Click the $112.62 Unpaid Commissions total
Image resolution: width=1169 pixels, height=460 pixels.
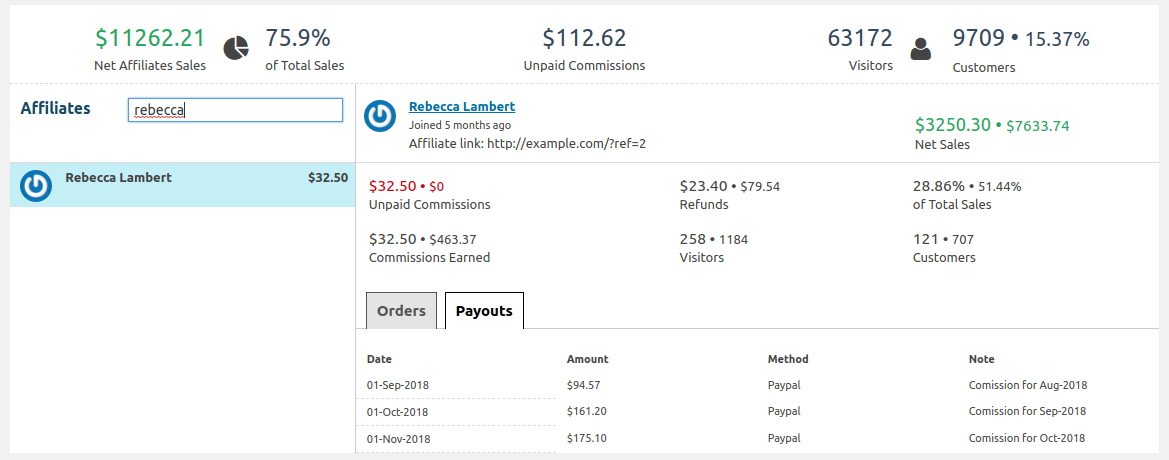pos(584,38)
